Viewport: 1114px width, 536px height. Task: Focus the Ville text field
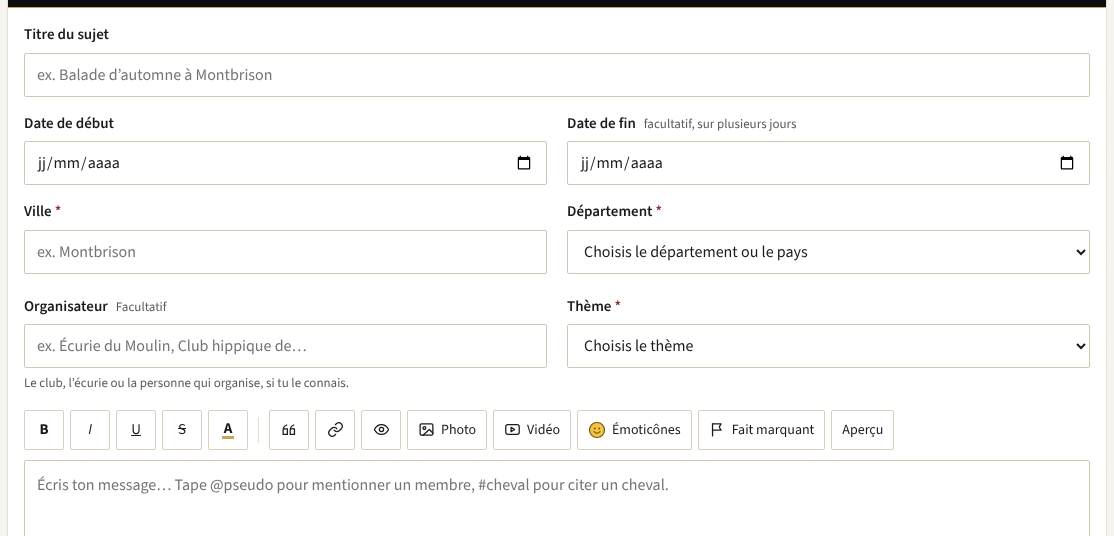pyautogui.click(x=286, y=252)
